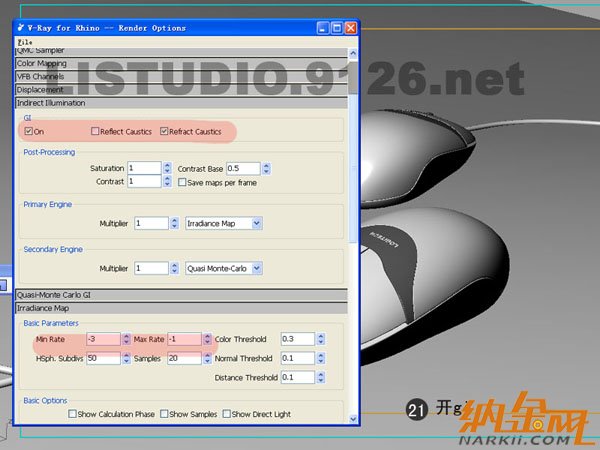This screenshot has width=600, height=450.
Task: Click the vertical scrollbar thumb
Action: 353,151
